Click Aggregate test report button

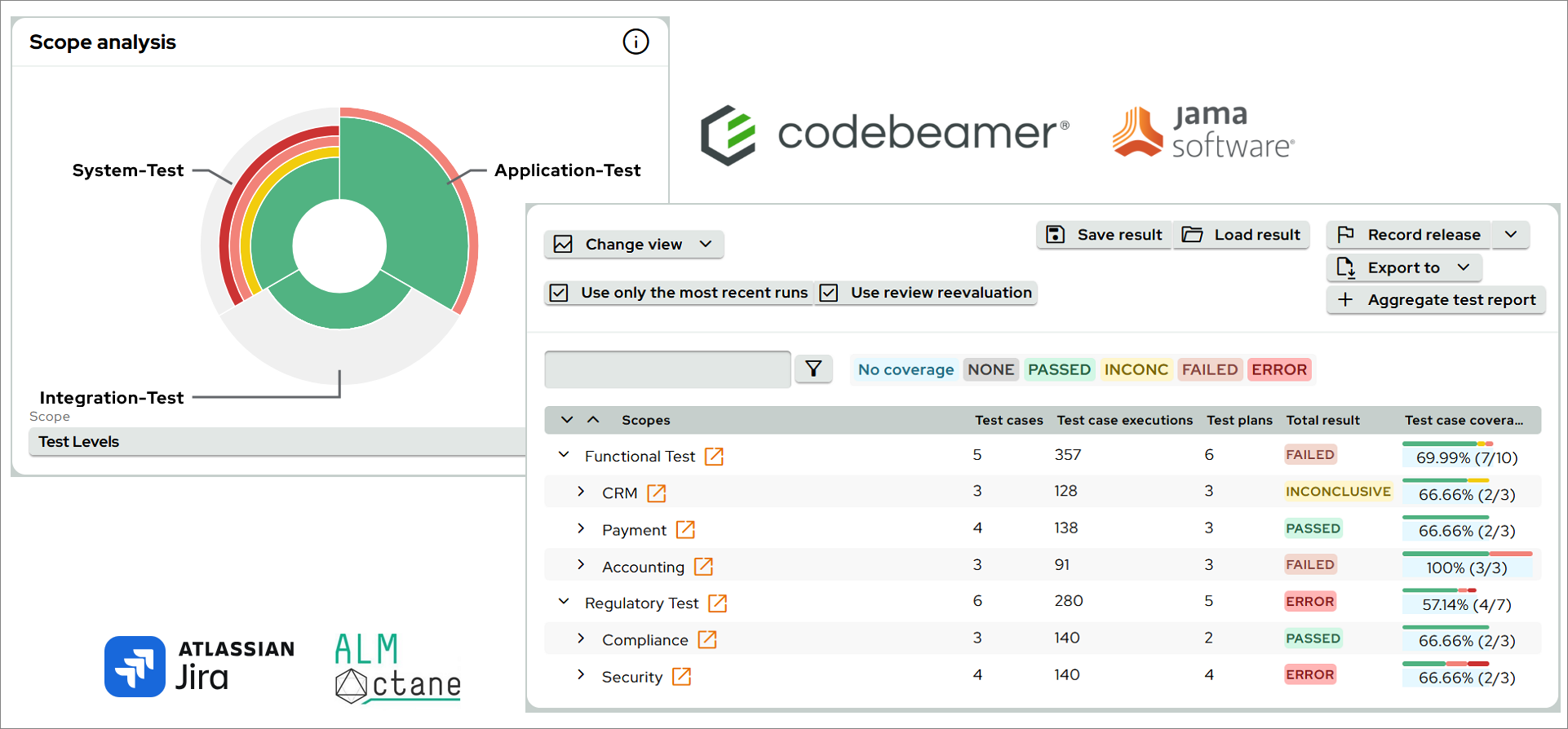click(1436, 300)
